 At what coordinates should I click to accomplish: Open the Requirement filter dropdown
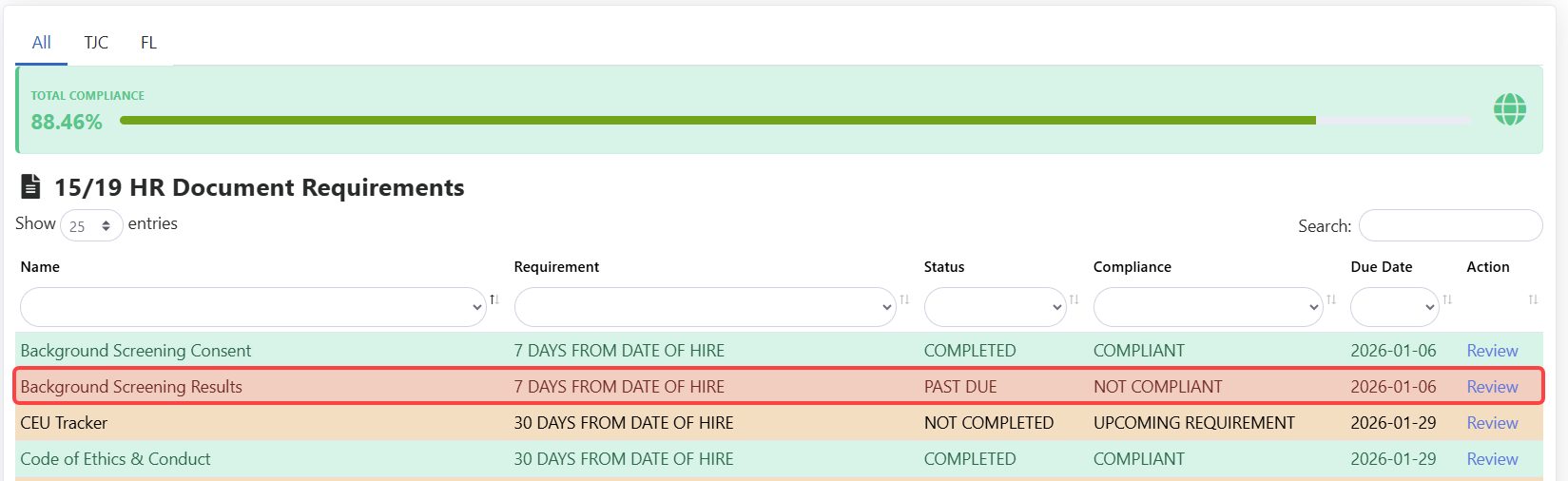point(705,307)
